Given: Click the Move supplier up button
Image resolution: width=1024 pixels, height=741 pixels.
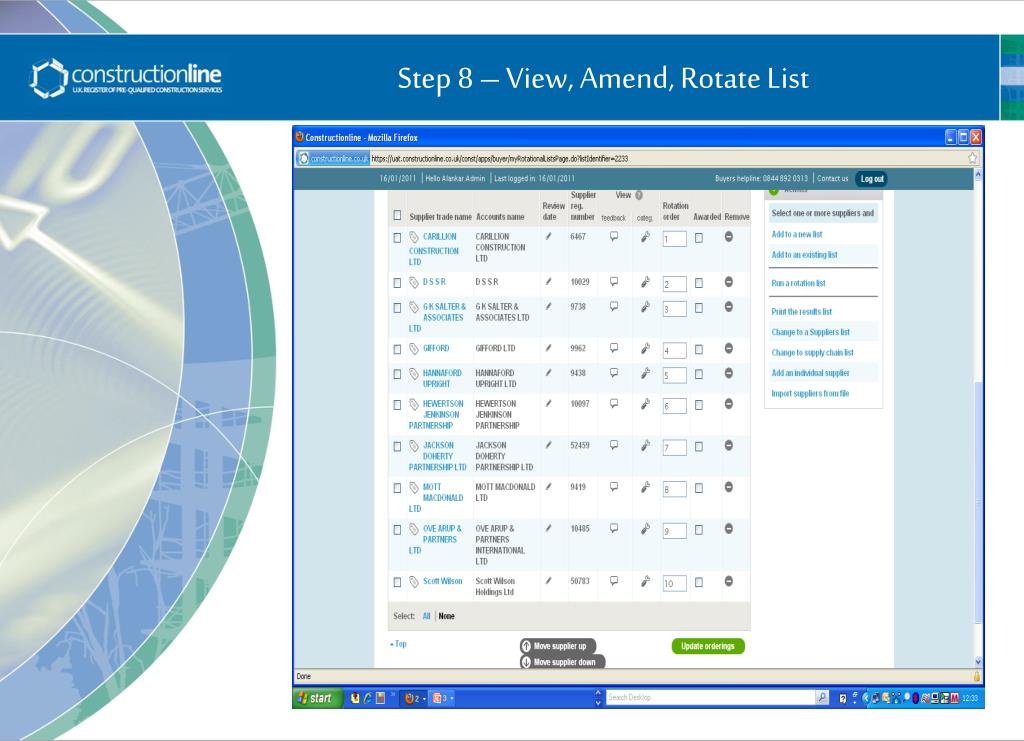Looking at the screenshot, I should pyautogui.click(x=560, y=646).
